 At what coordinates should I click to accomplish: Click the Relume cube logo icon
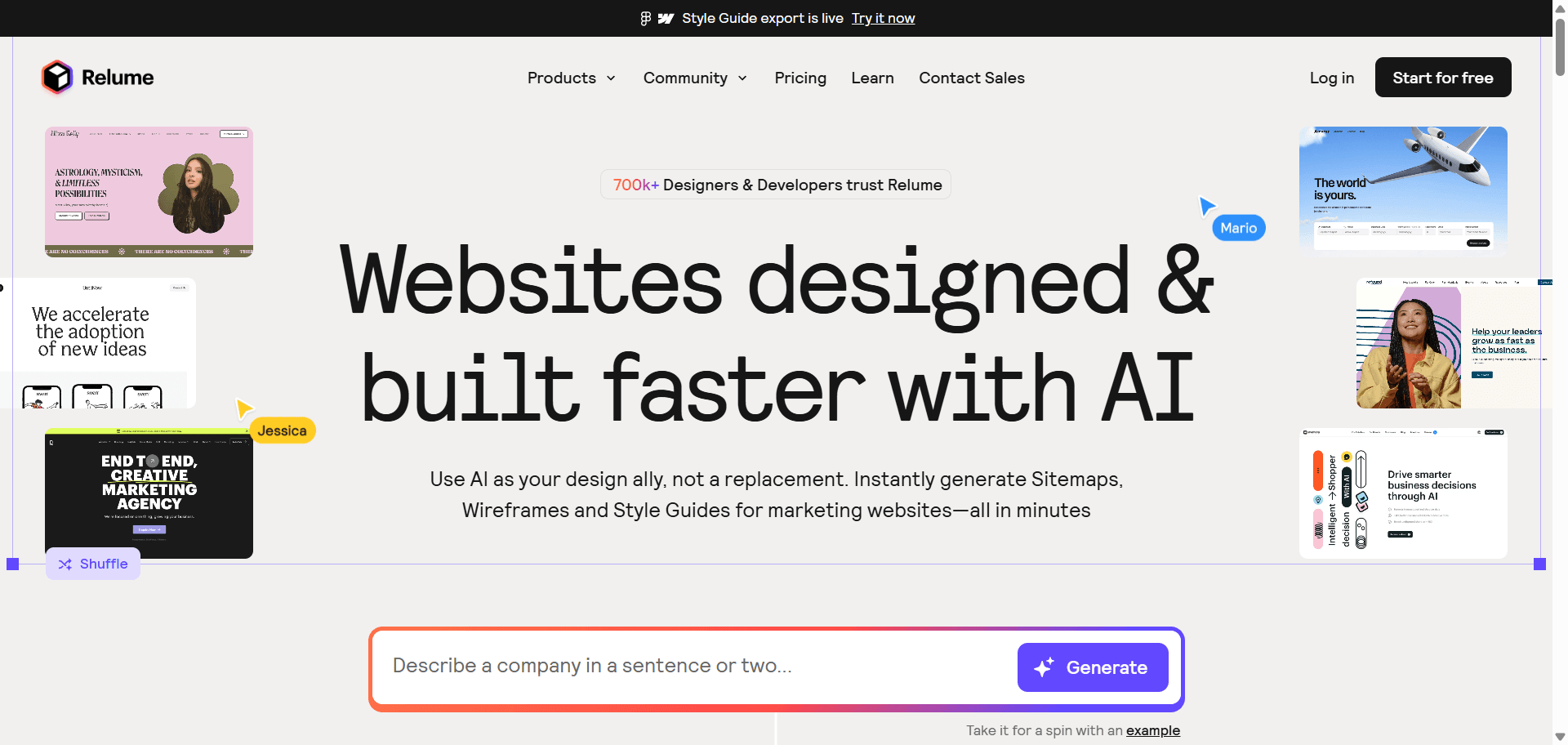point(57,78)
